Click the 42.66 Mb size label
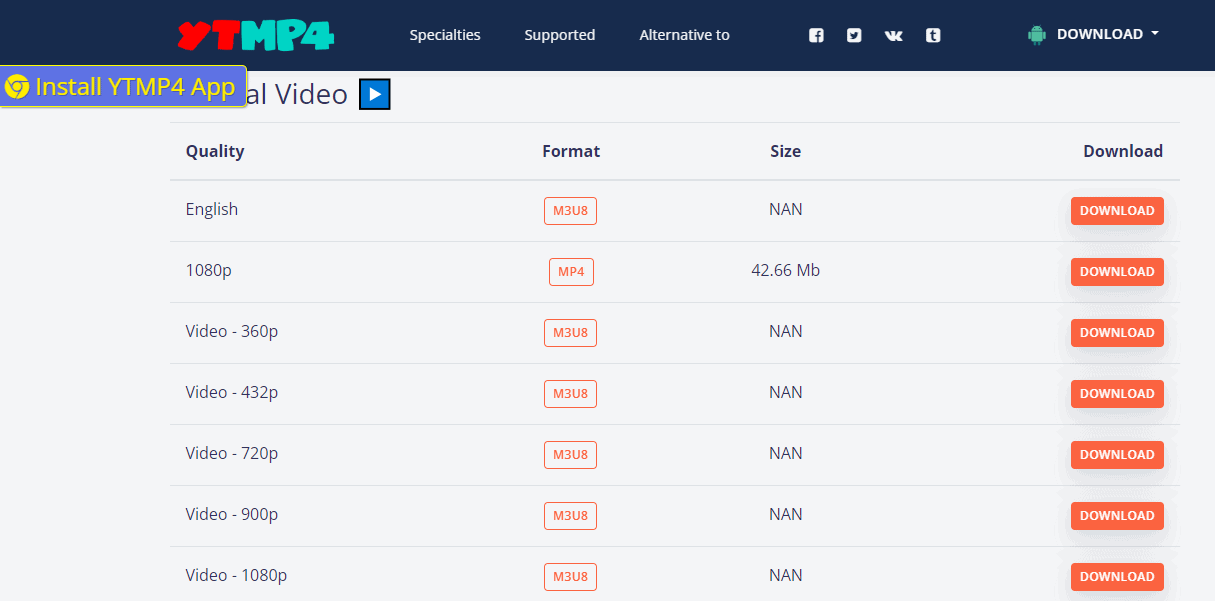This screenshot has width=1215, height=601. [x=785, y=270]
